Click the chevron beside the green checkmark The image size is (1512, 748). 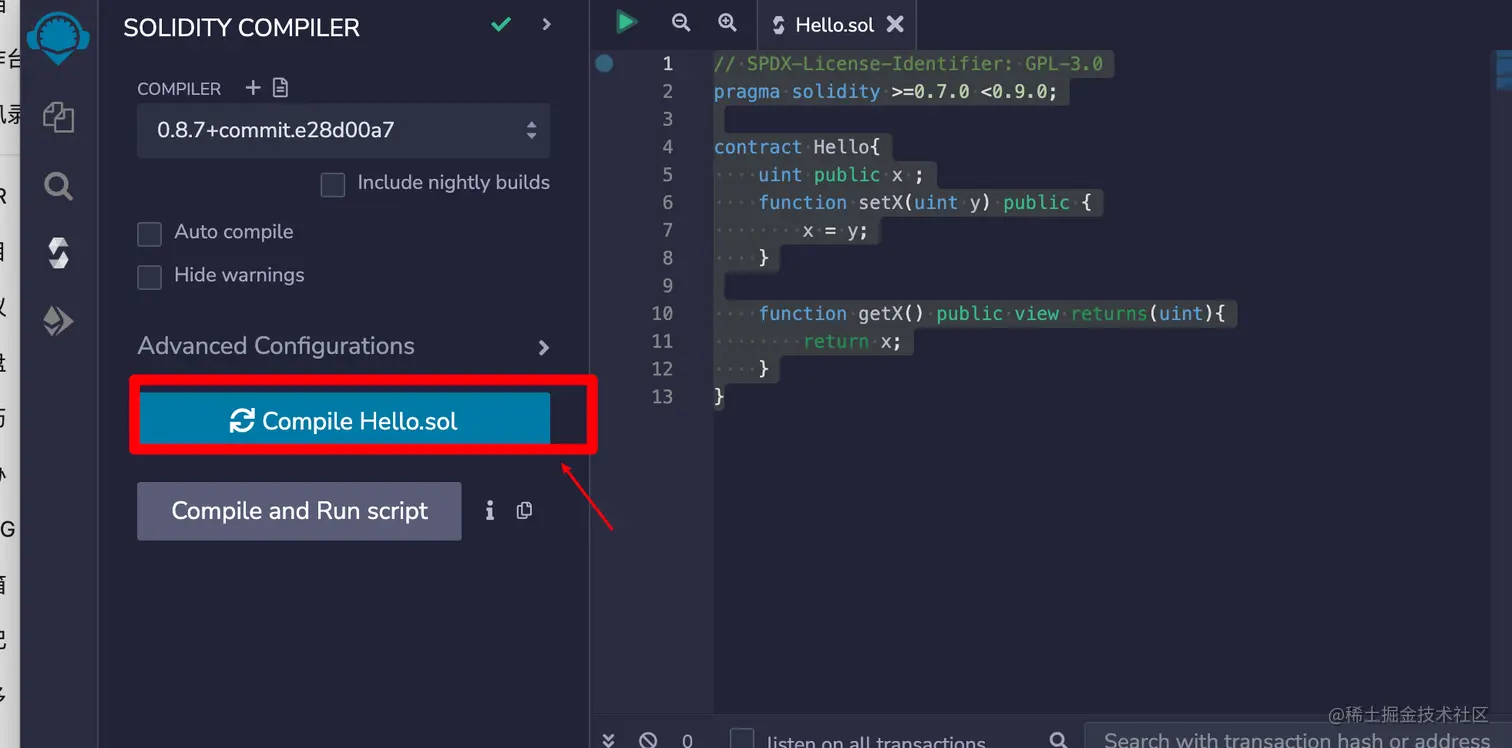[546, 24]
